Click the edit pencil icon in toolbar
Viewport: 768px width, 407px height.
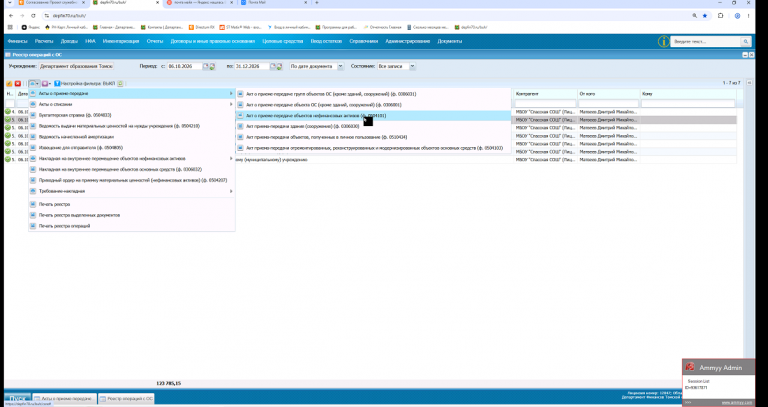(x=9, y=84)
